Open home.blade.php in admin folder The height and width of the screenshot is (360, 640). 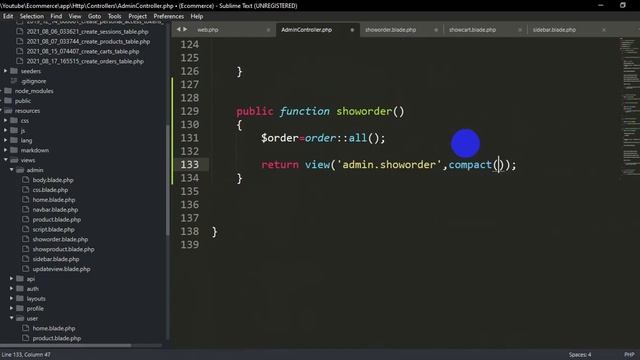click(x=54, y=200)
